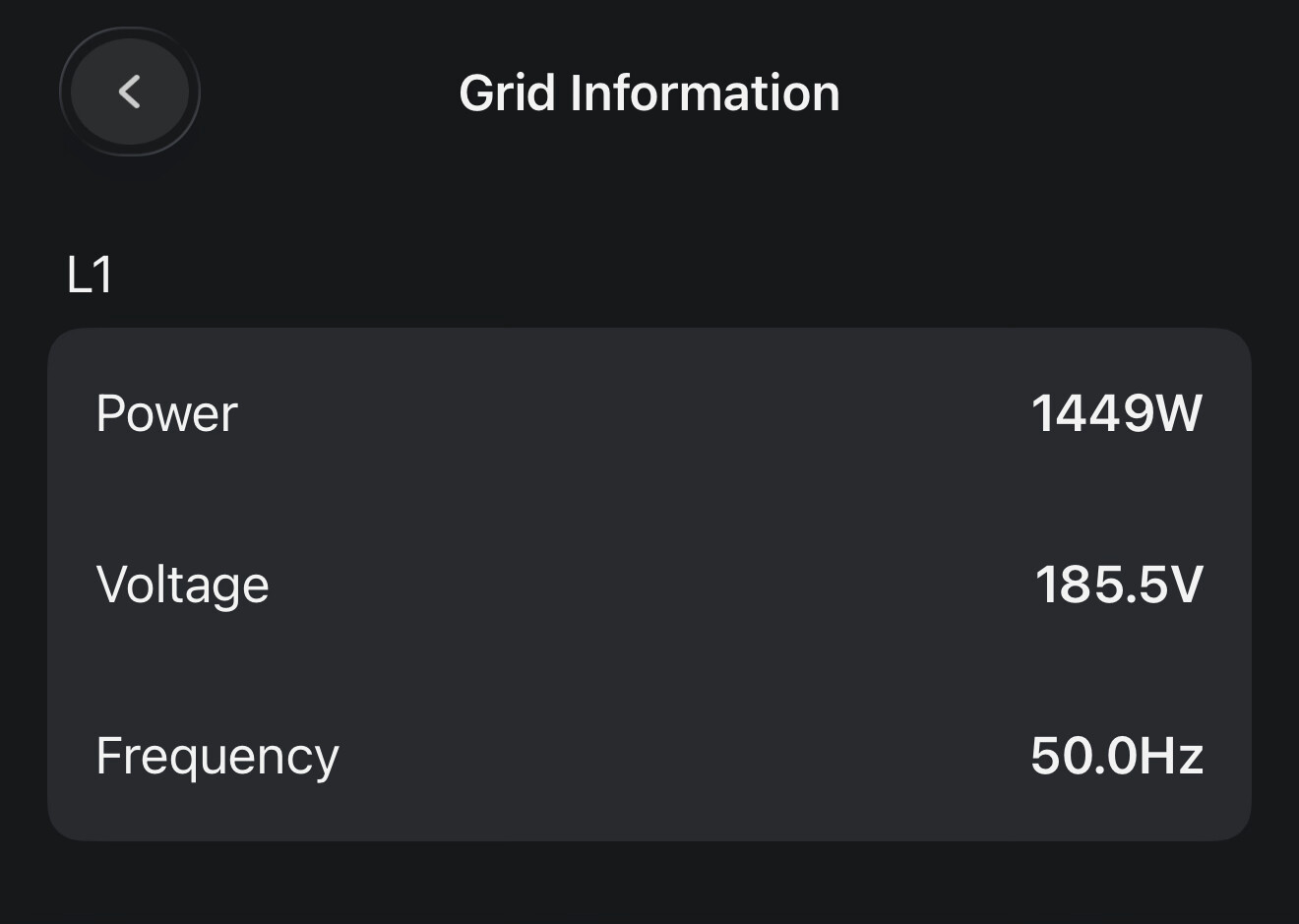Tap the Hz unit in frequency reading

click(1173, 756)
